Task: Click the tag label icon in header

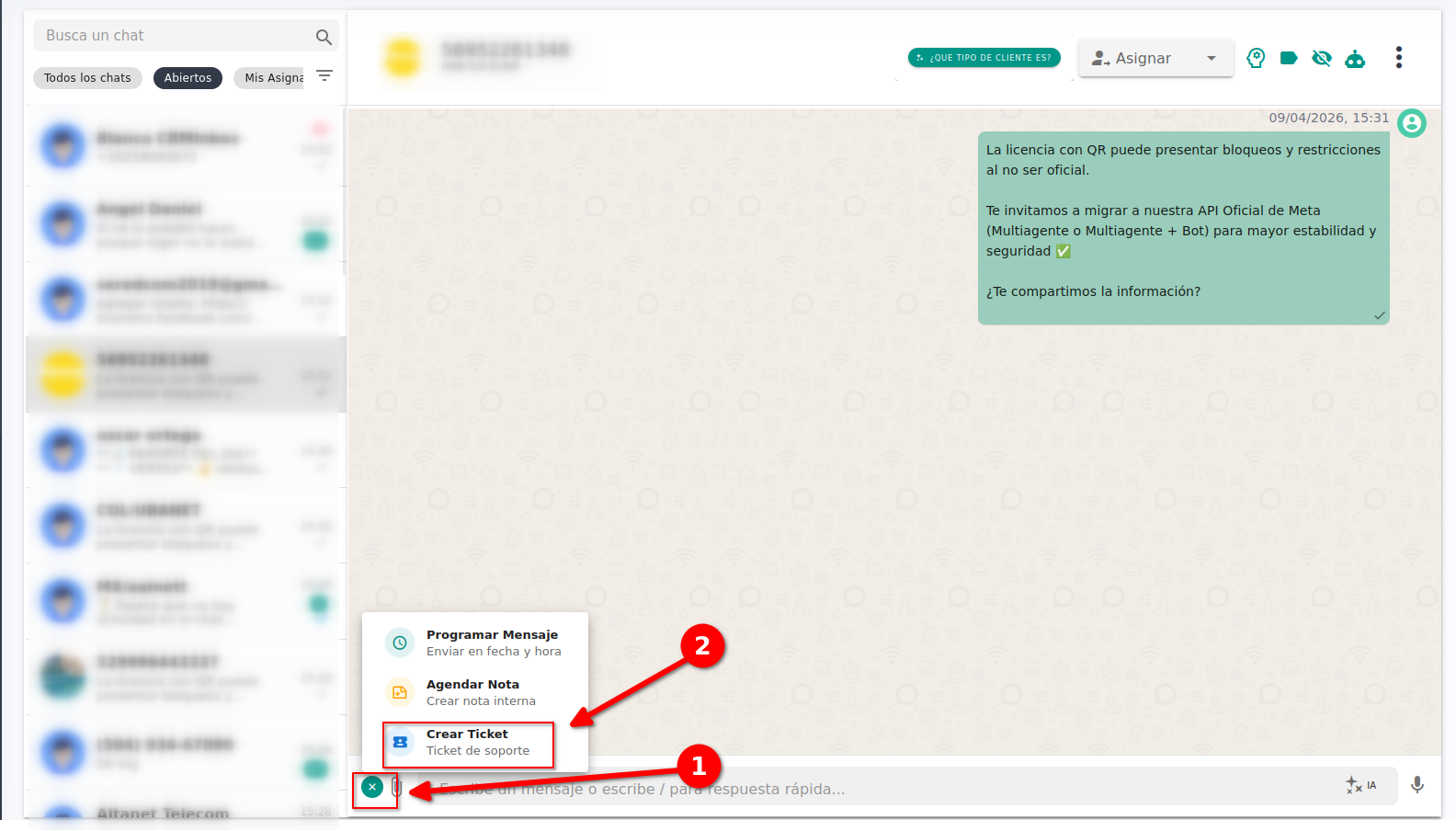Action: click(1289, 58)
